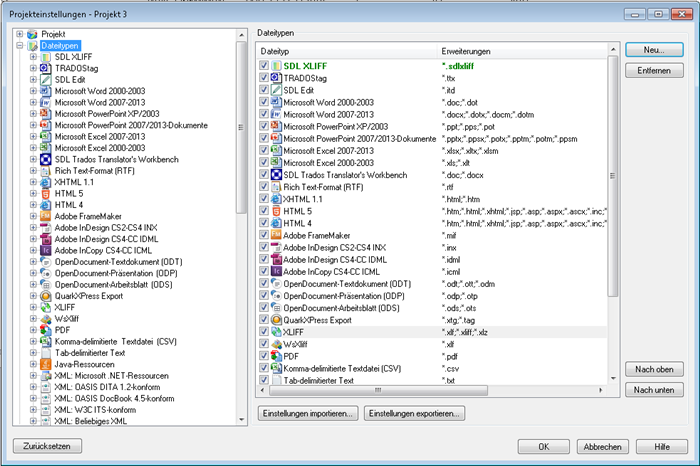Click Microsoft Word 2007-2013 icon in tree
700x466 pixels.
tap(46, 102)
